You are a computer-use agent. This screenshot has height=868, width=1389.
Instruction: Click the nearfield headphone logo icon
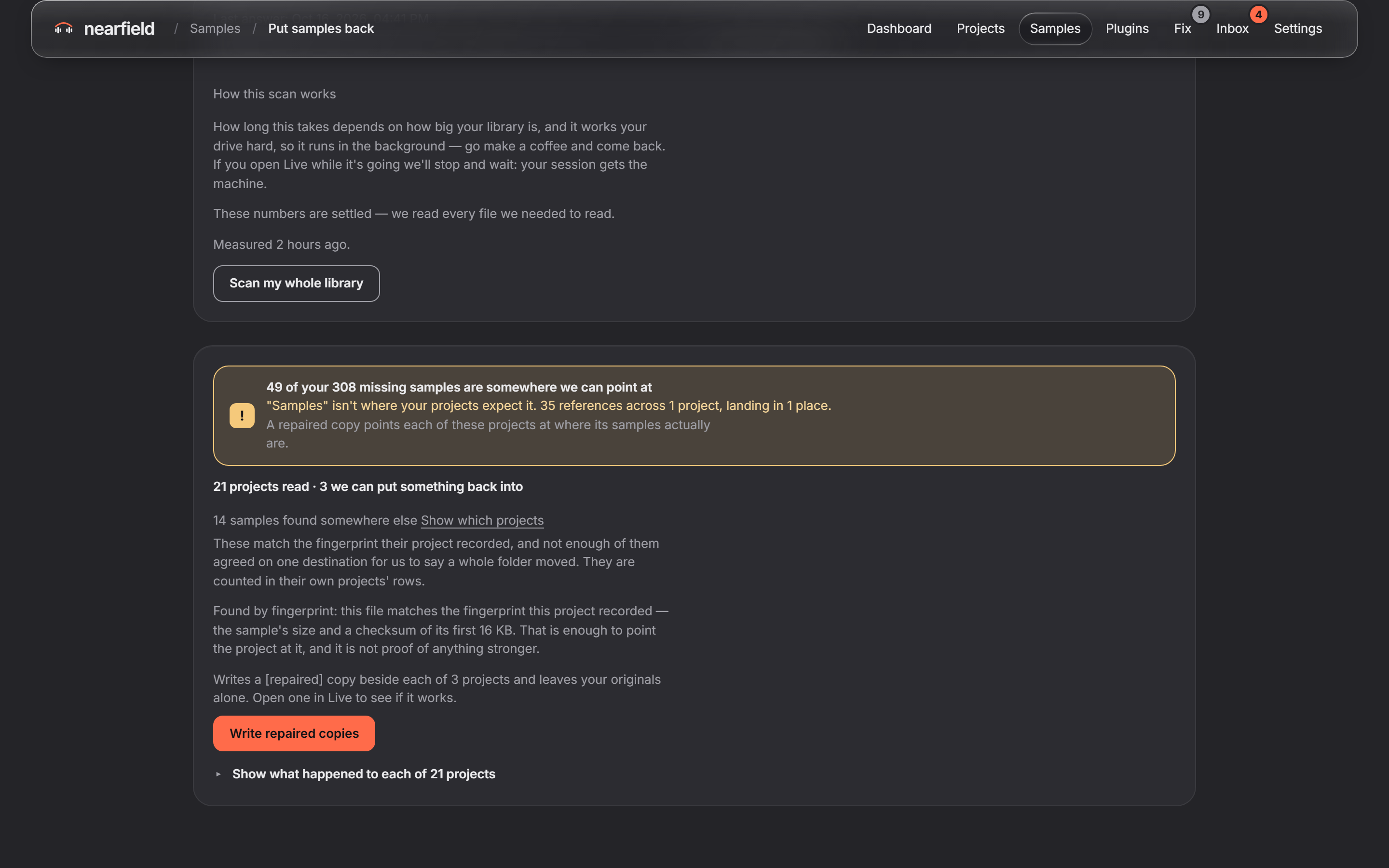(x=64, y=28)
